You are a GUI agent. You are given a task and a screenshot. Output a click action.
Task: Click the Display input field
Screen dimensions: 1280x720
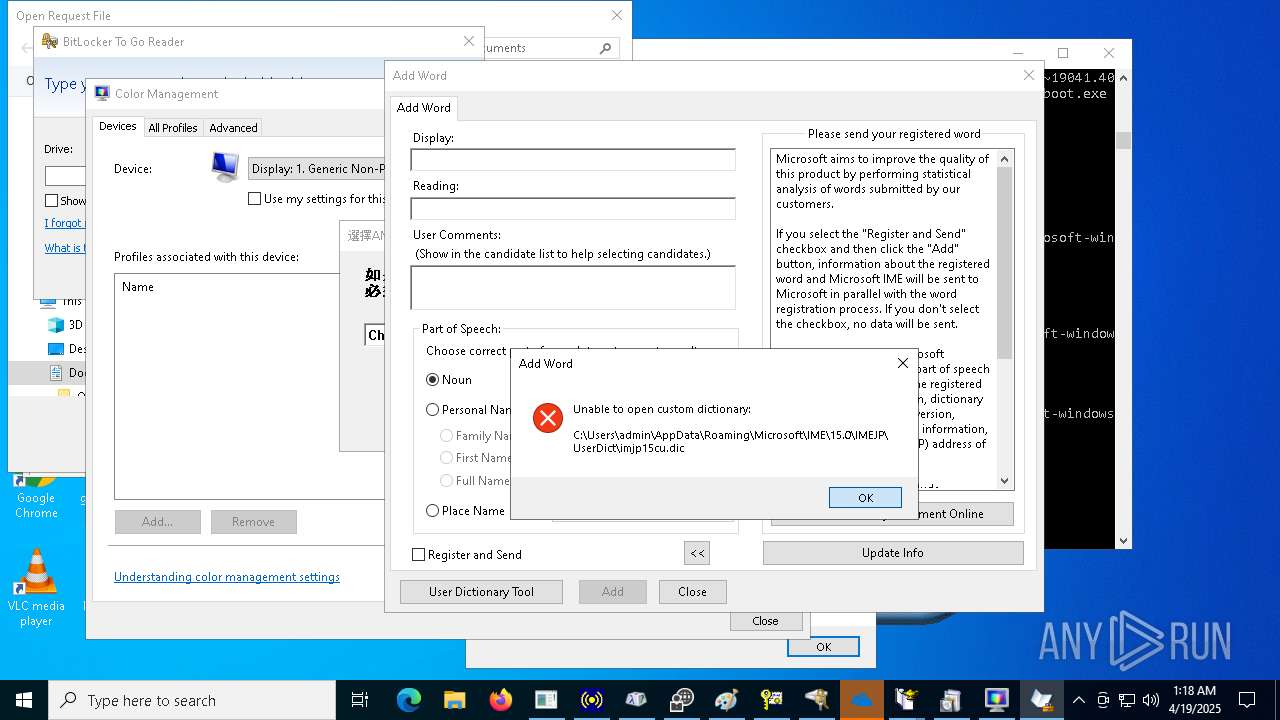pos(573,160)
